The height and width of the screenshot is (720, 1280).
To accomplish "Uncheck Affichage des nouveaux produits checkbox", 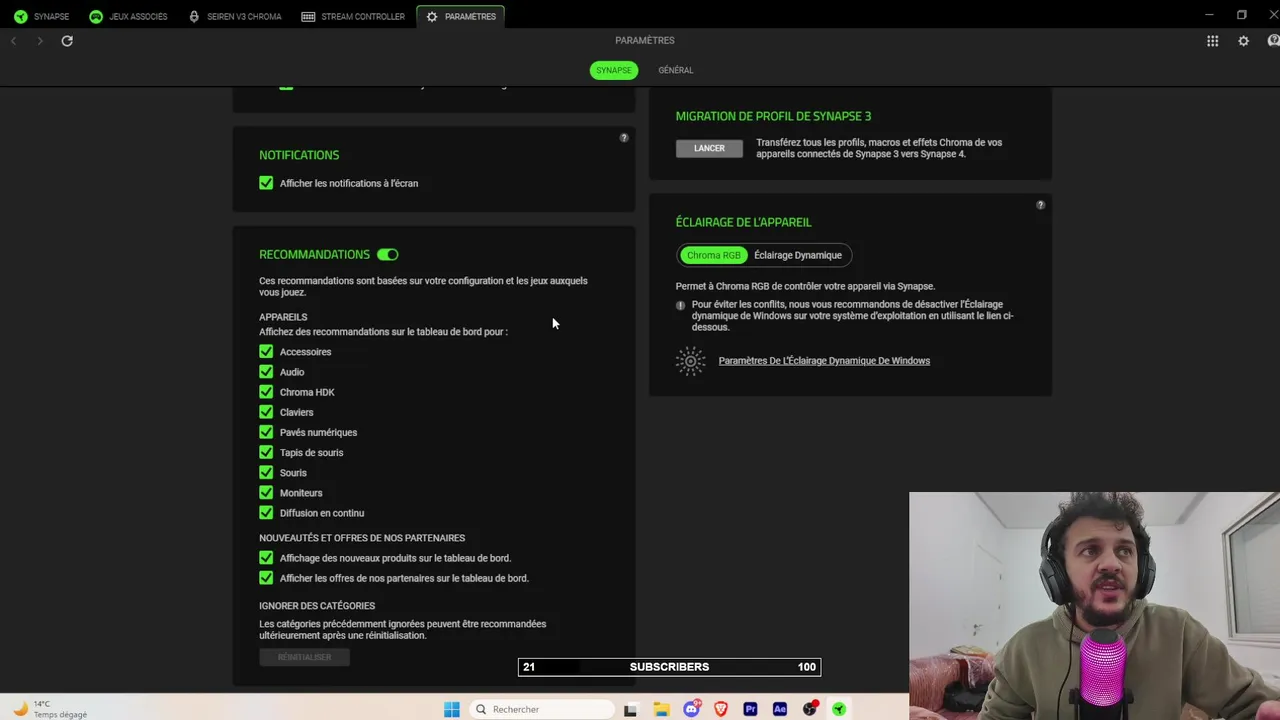I will (x=266, y=558).
